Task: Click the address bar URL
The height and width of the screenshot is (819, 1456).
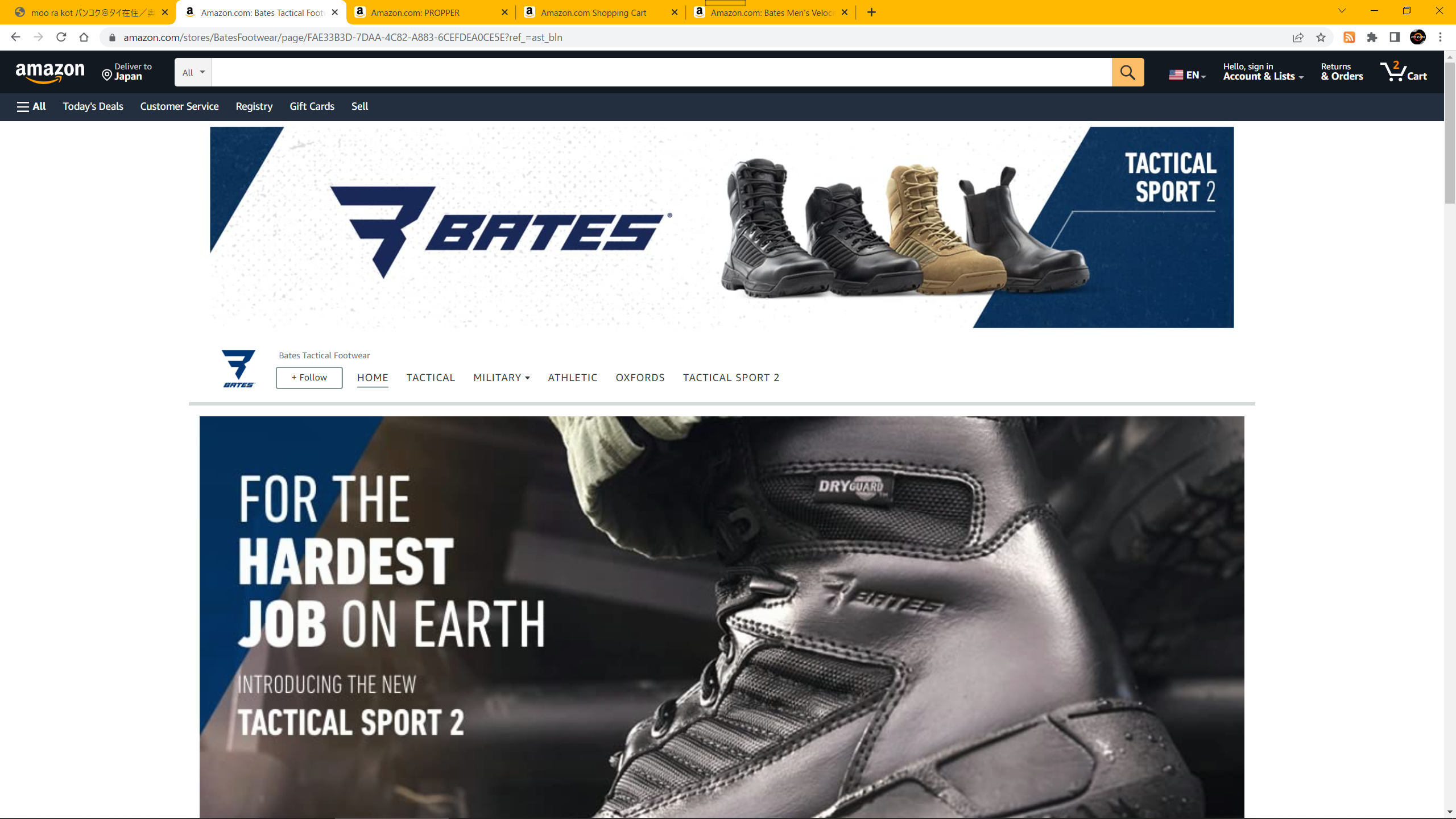Action: (x=342, y=38)
